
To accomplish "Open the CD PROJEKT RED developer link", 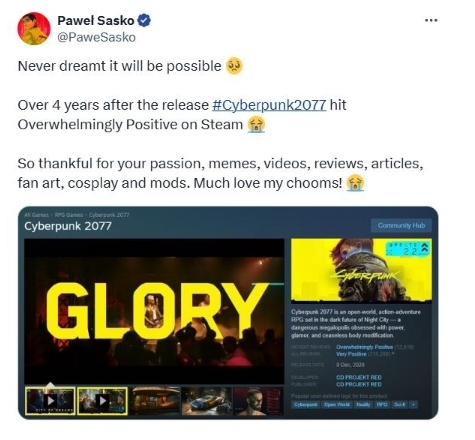I will [359, 377].
